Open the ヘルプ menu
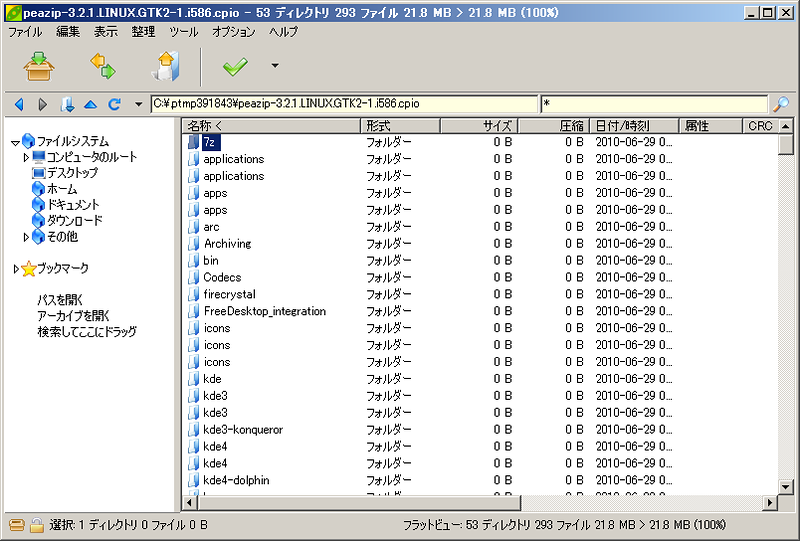The width and height of the screenshot is (800, 541). (x=284, y=32)
